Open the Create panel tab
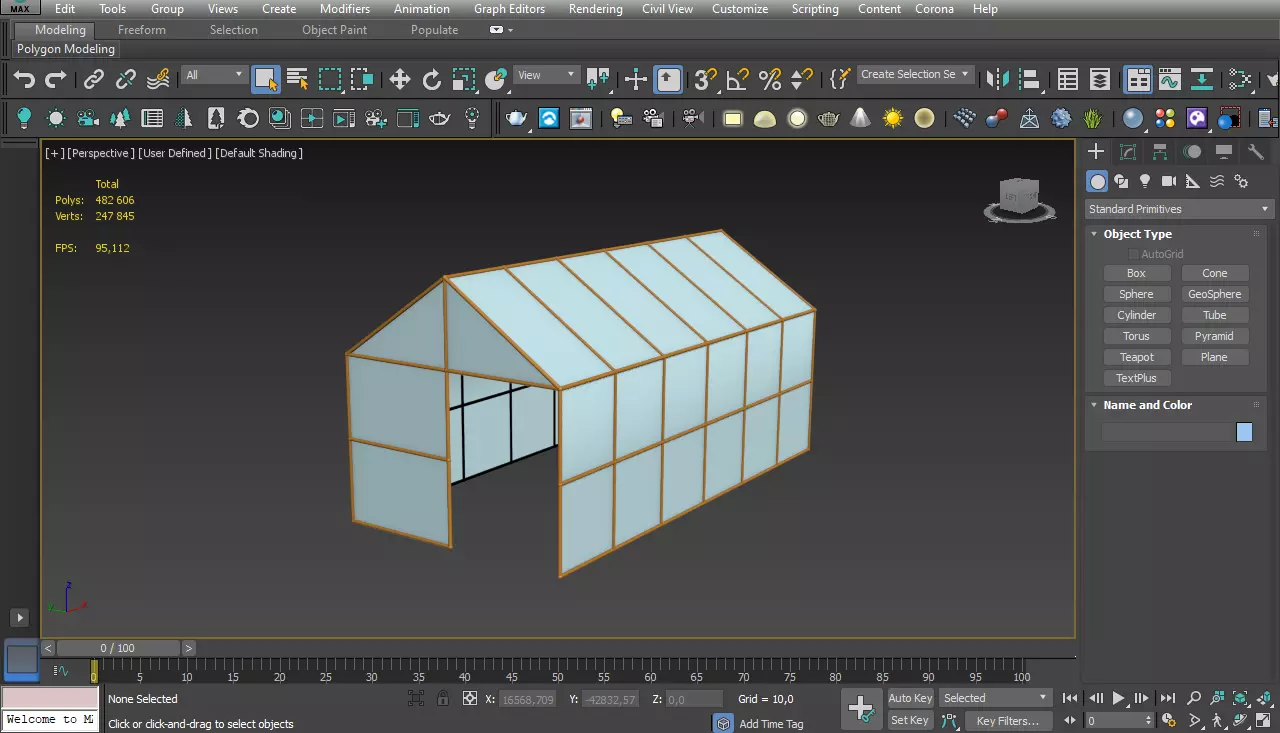This screenshot has width=1280, height=733. pyautogui.click(x=1097, y=152)
